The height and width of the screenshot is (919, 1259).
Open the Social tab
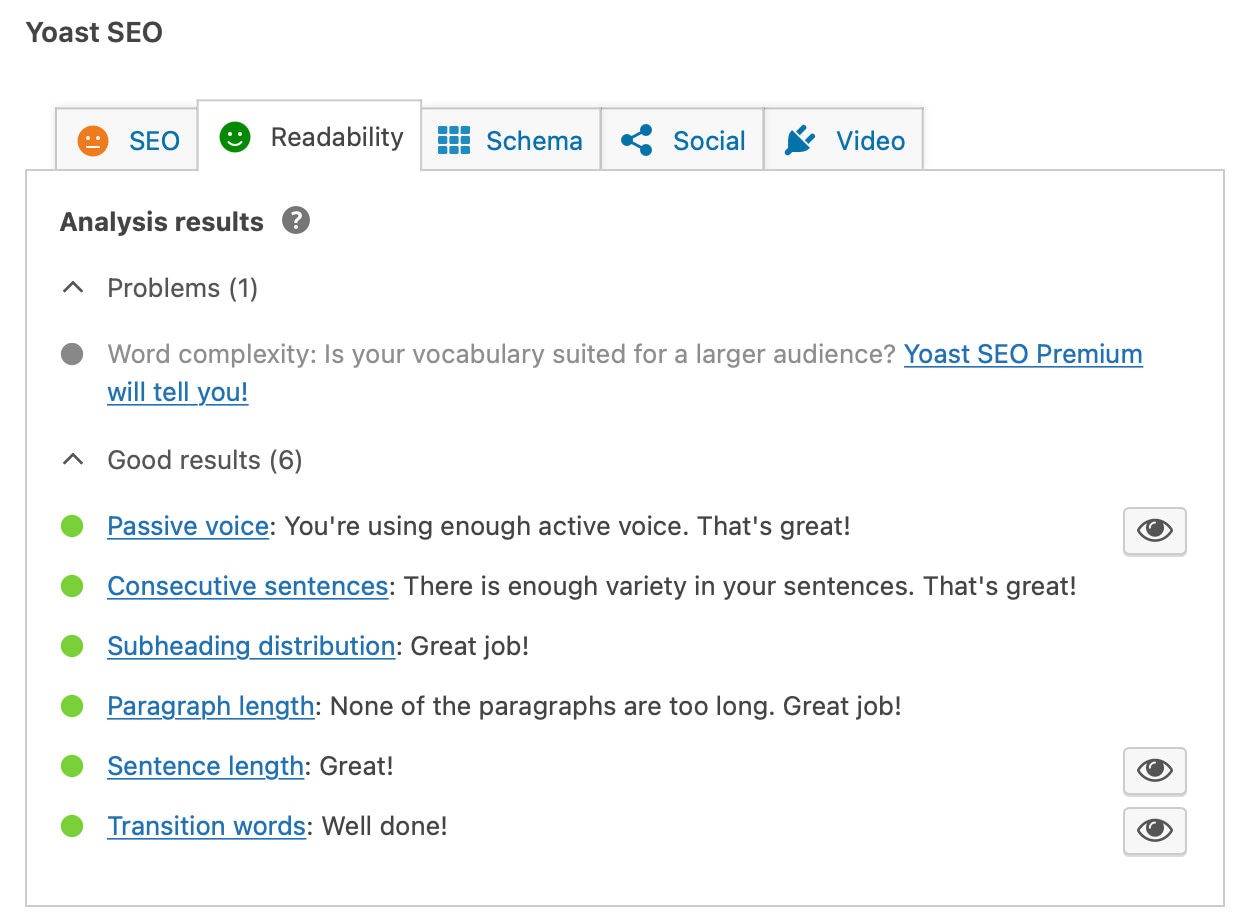708,141
